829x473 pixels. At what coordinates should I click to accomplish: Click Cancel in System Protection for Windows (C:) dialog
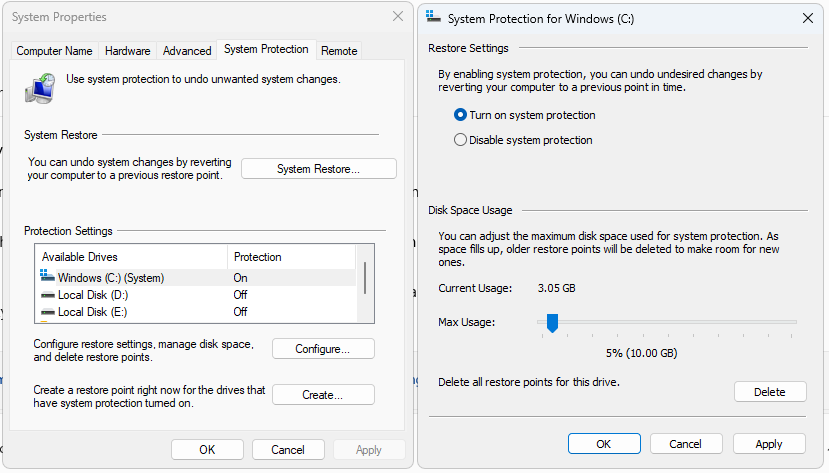point(686,444)
